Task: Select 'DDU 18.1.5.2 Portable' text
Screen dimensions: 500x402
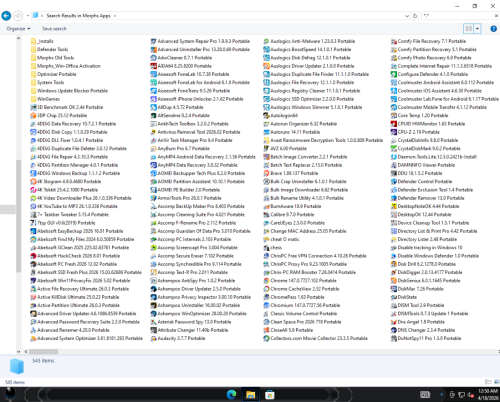Action: [x=420, y=173]
